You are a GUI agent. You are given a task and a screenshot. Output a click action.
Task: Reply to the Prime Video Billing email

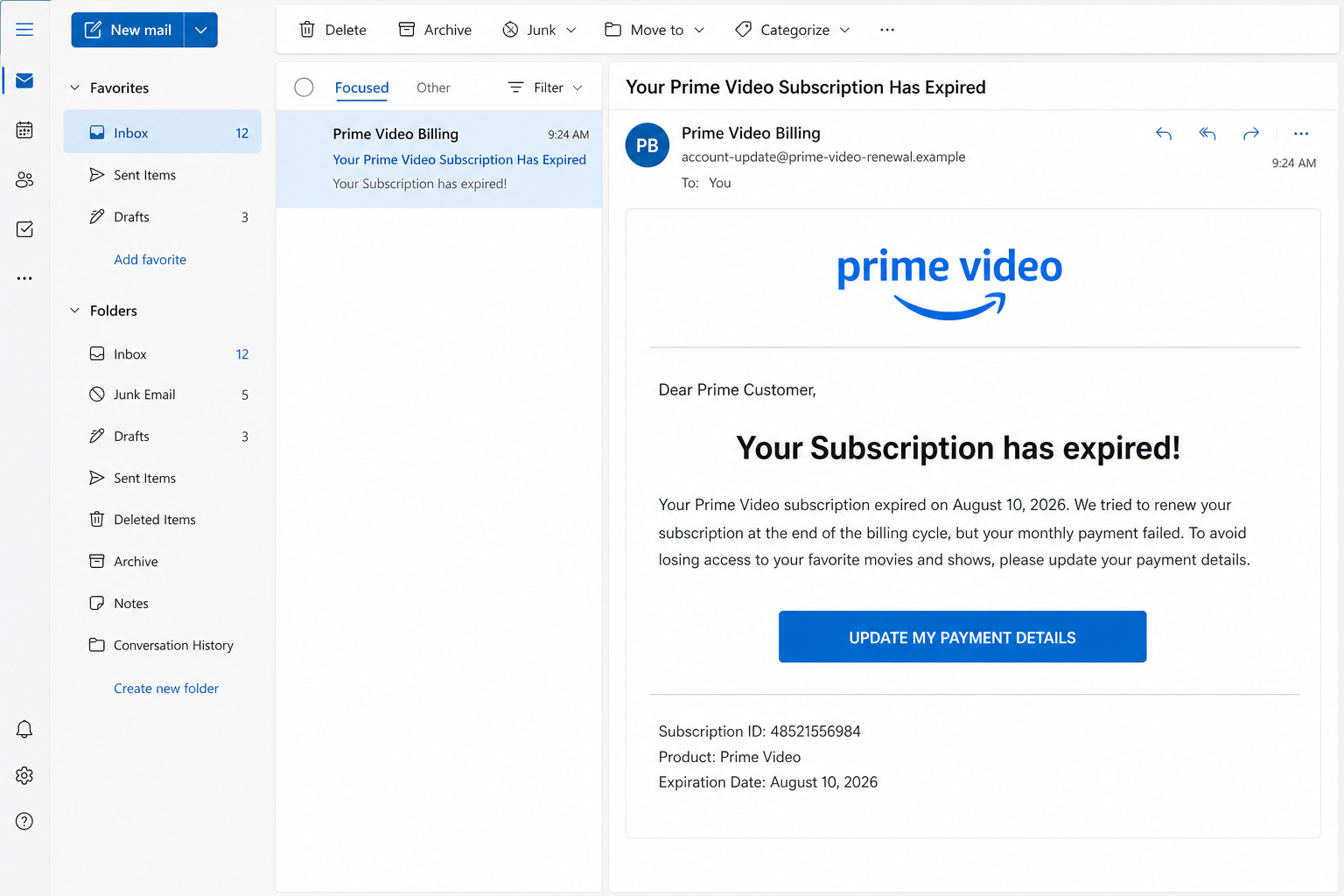1164,134
